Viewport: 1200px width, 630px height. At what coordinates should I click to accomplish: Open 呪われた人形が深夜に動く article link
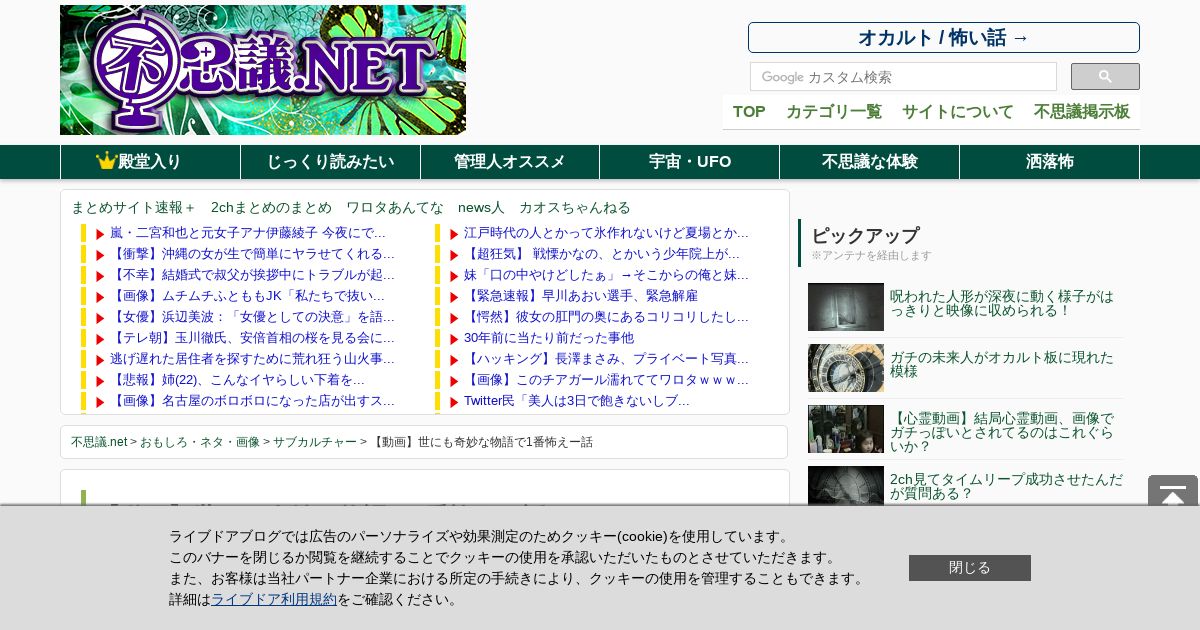(x=1001, y=303)
